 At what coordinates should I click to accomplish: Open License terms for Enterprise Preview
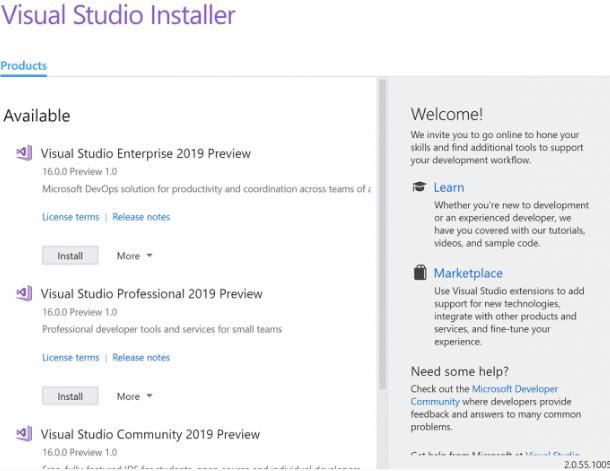[70, 217]
